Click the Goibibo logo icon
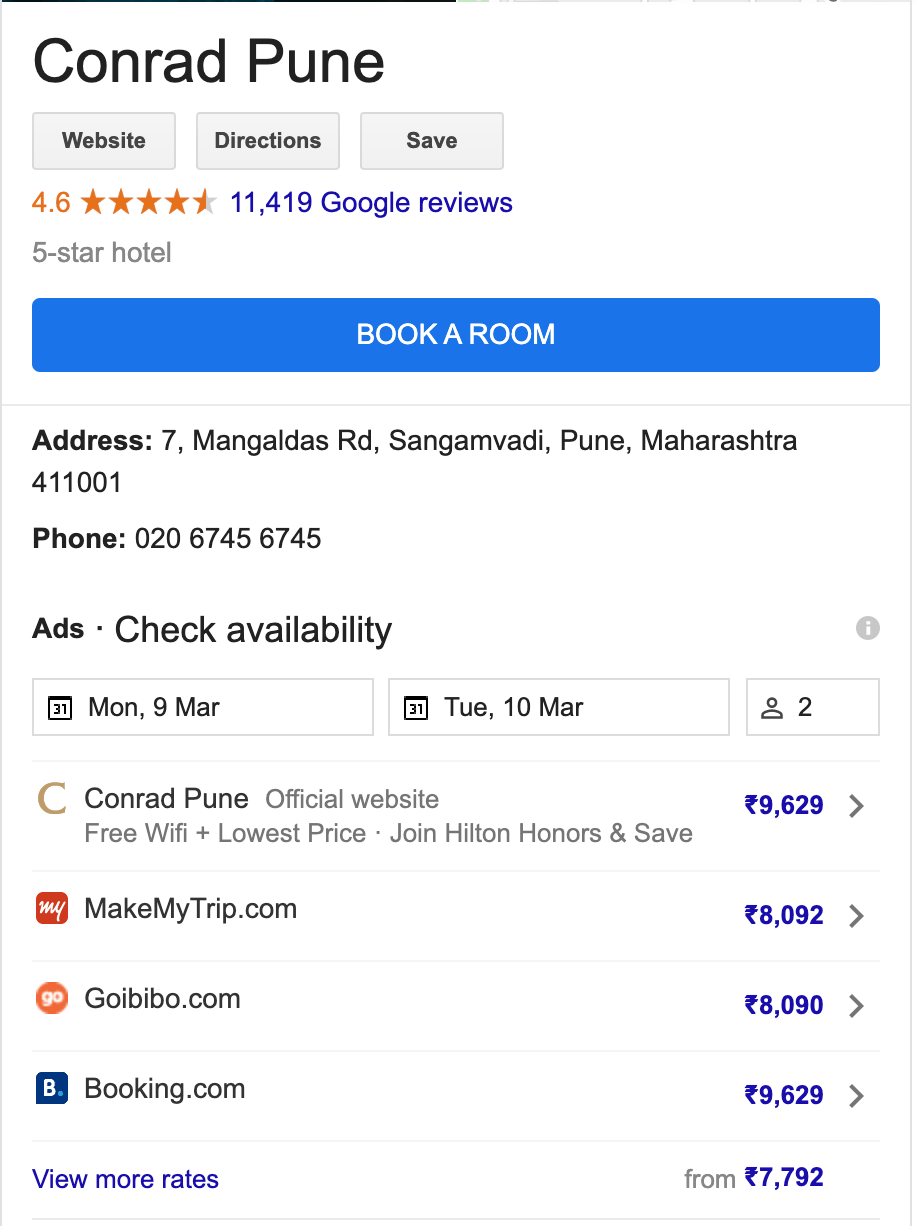This screenshot has width=918, height=1226. point(52,999)
